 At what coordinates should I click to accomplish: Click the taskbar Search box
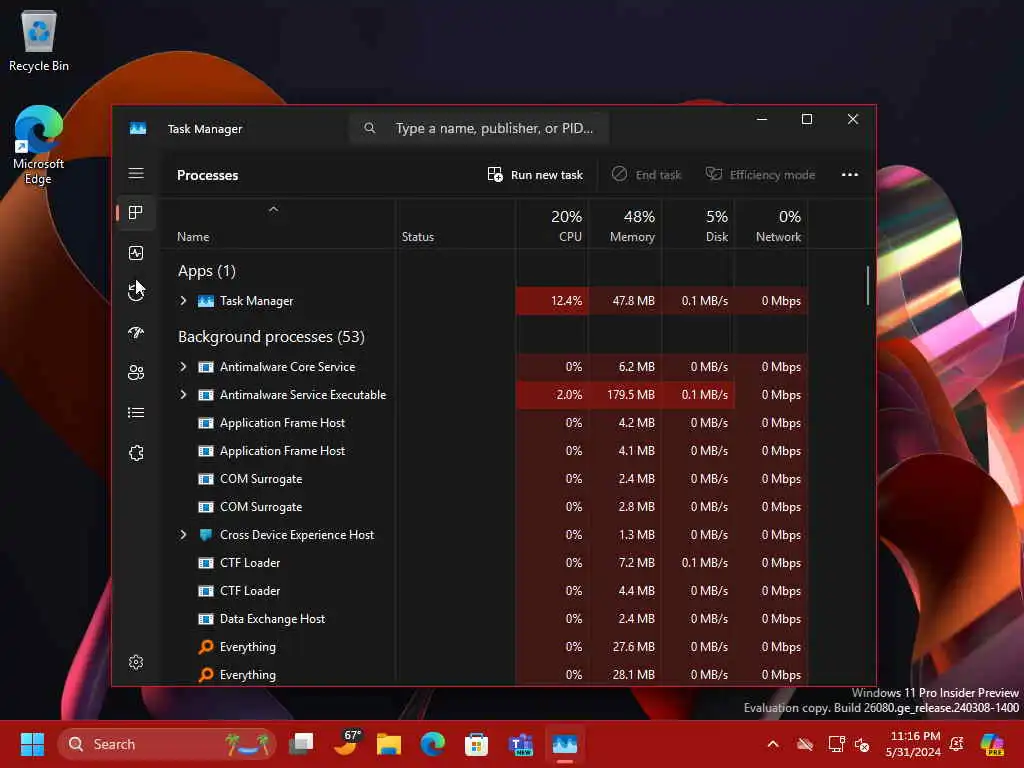tap(167, 744)
